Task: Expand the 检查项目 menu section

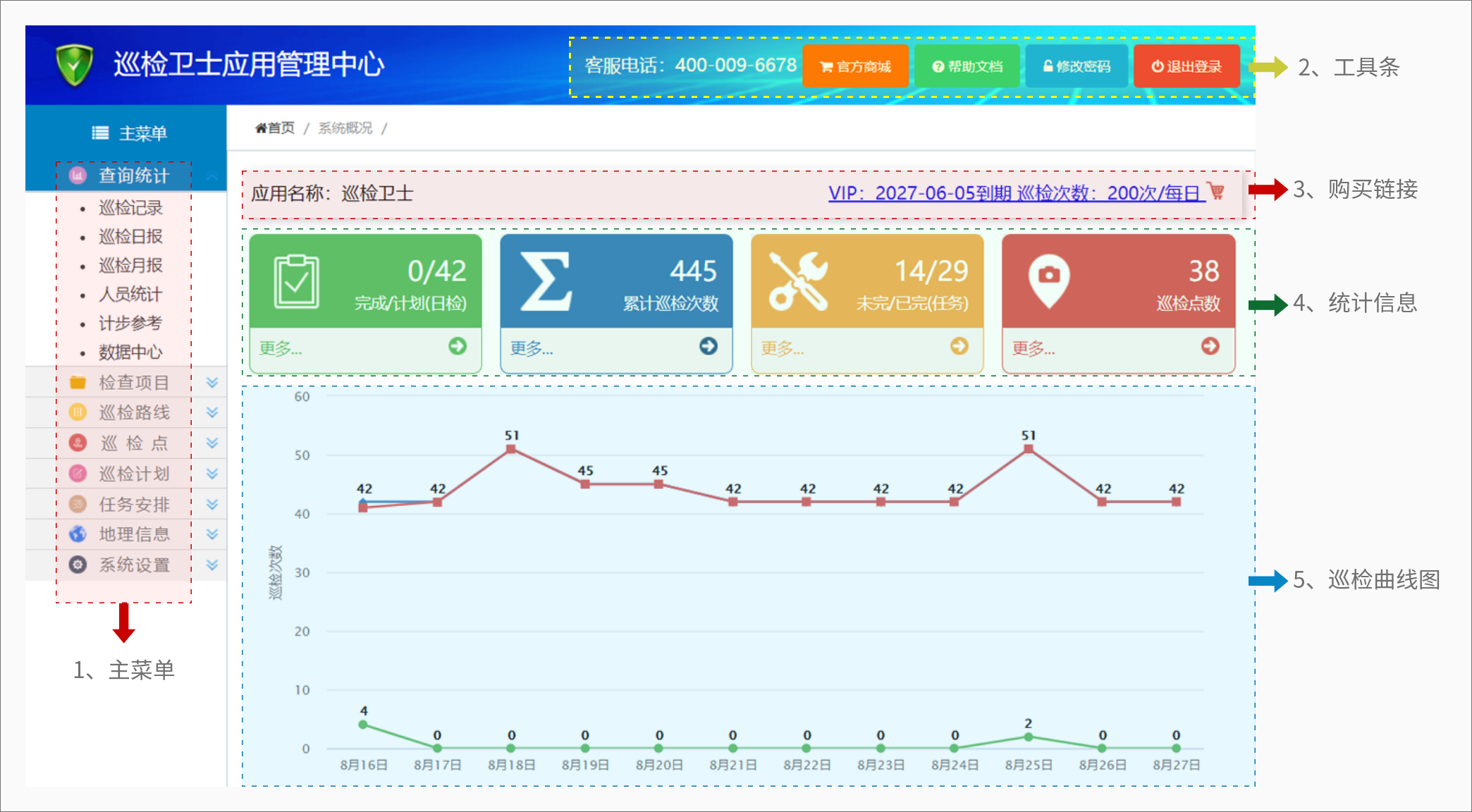Action: [134, 383]
